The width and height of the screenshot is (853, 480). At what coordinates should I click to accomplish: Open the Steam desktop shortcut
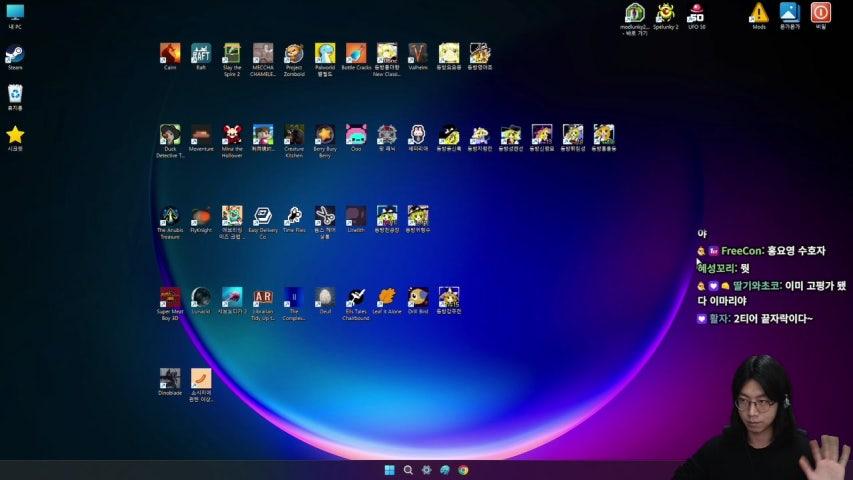(x=15, y=55)
